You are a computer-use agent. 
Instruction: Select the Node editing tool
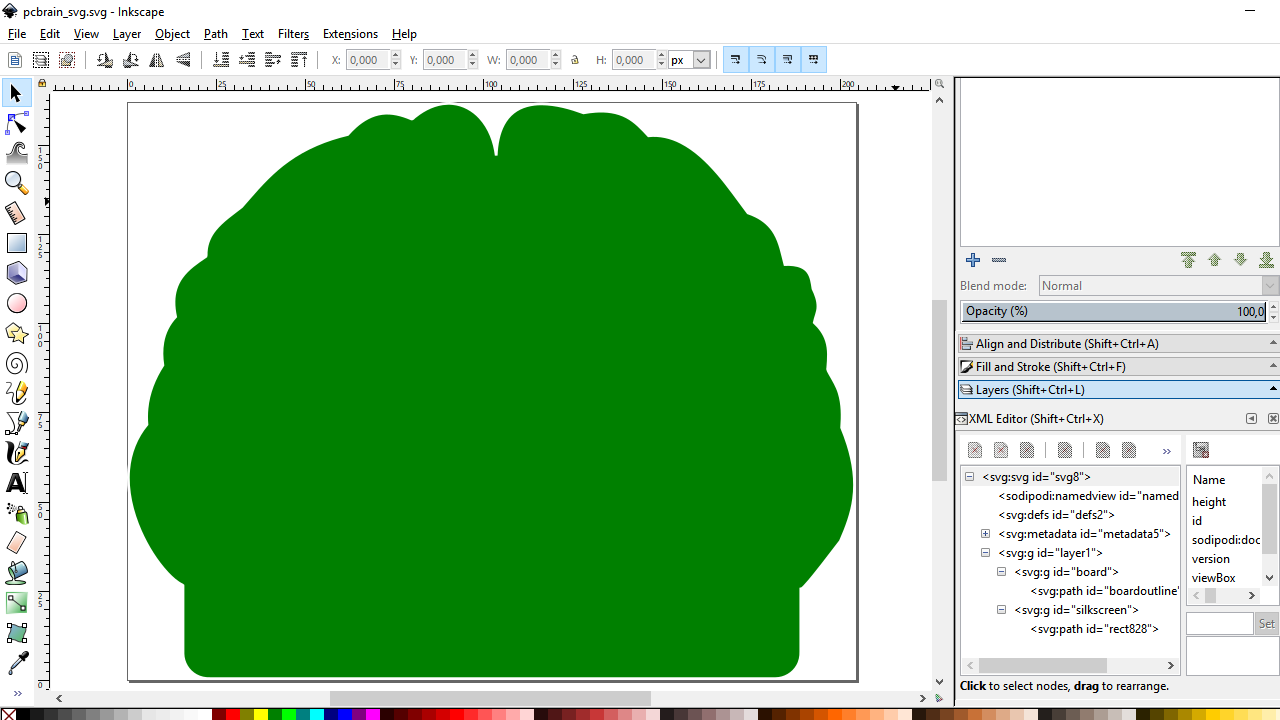coord(16,123)
